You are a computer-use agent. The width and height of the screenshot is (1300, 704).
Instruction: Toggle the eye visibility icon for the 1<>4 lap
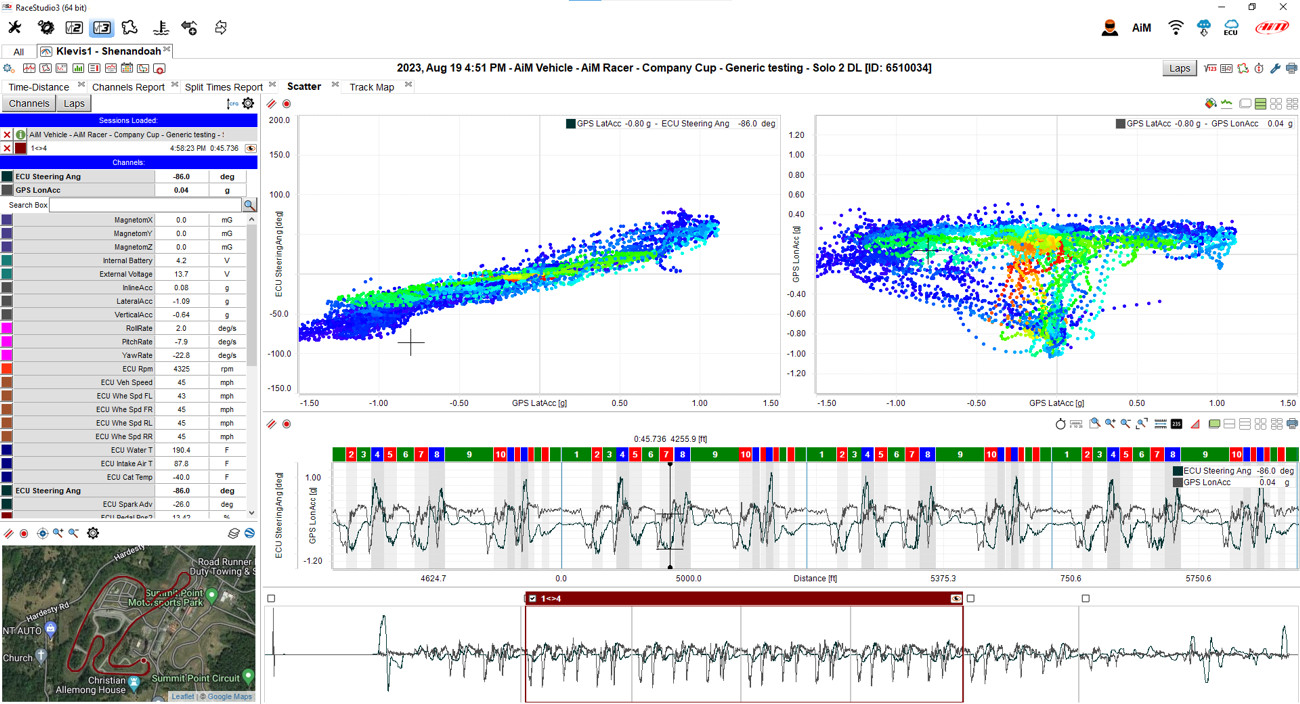click(x=250, y=148)
